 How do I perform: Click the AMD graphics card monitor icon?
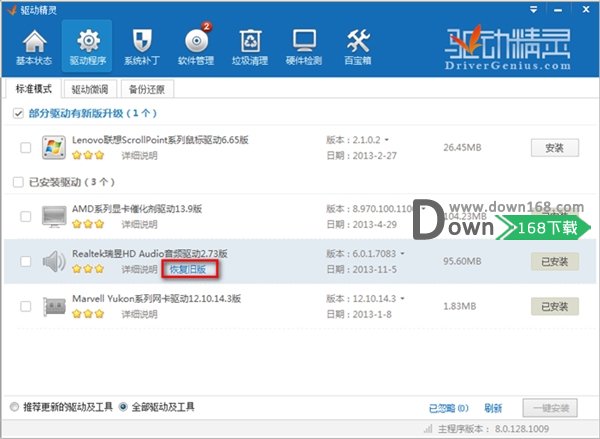[54, 216]
